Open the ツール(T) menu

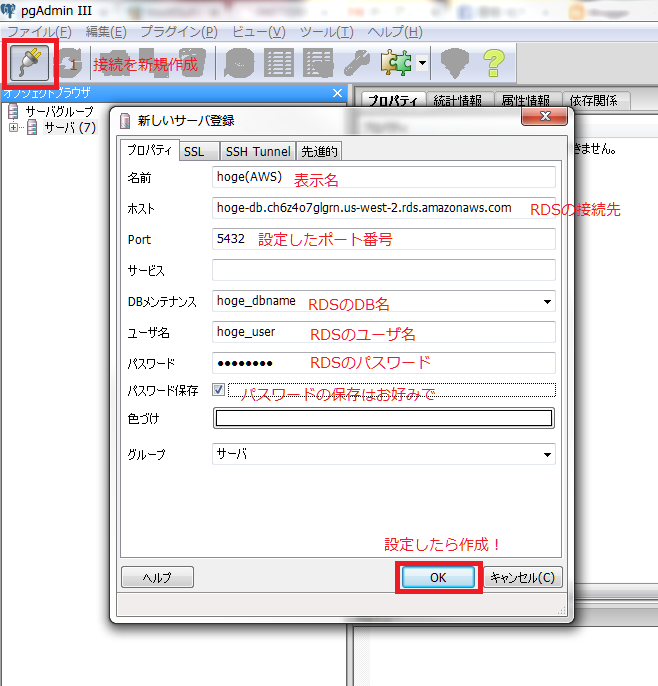coord(326,32)
